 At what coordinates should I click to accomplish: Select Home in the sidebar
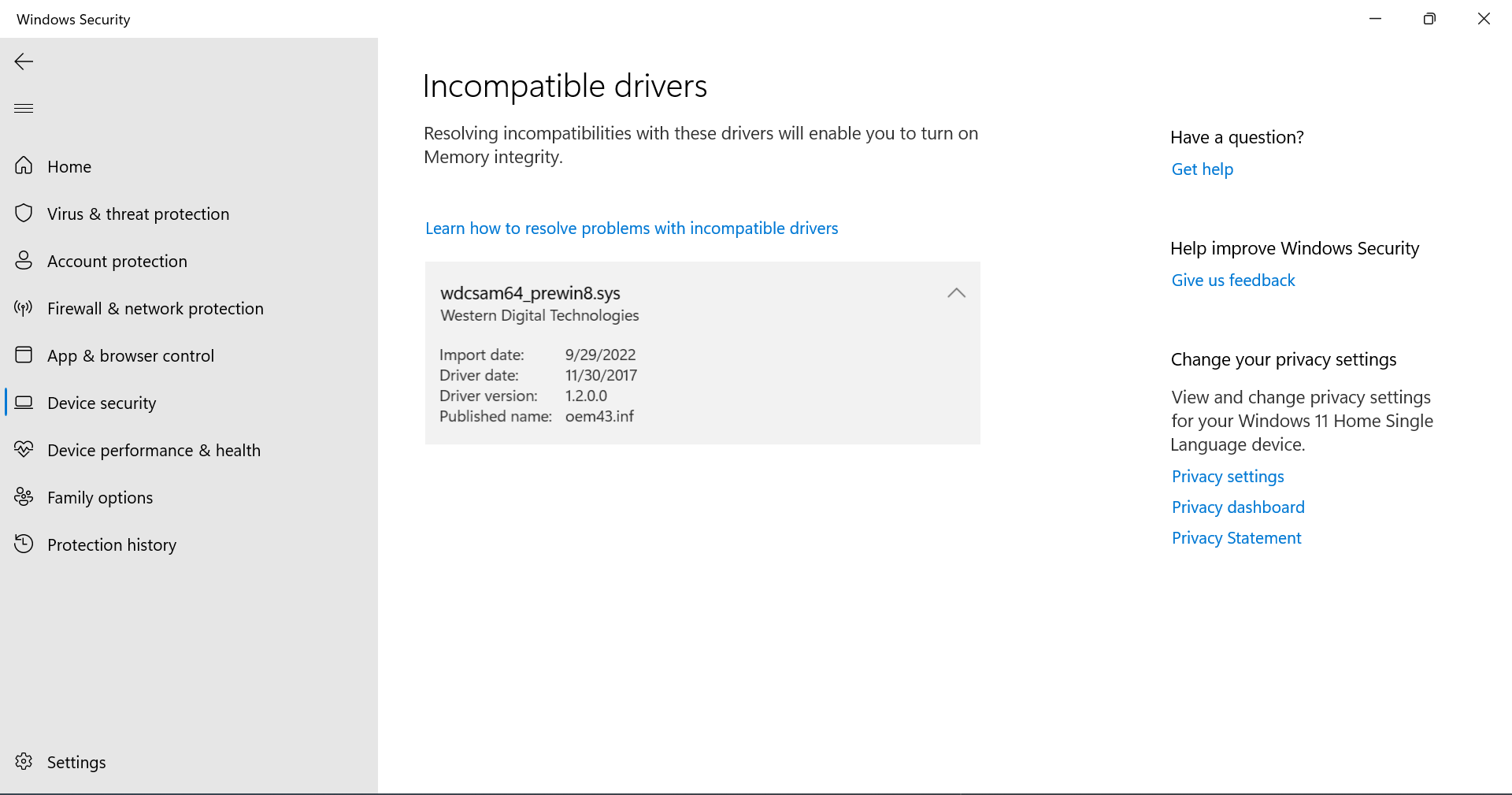(69, 166)
